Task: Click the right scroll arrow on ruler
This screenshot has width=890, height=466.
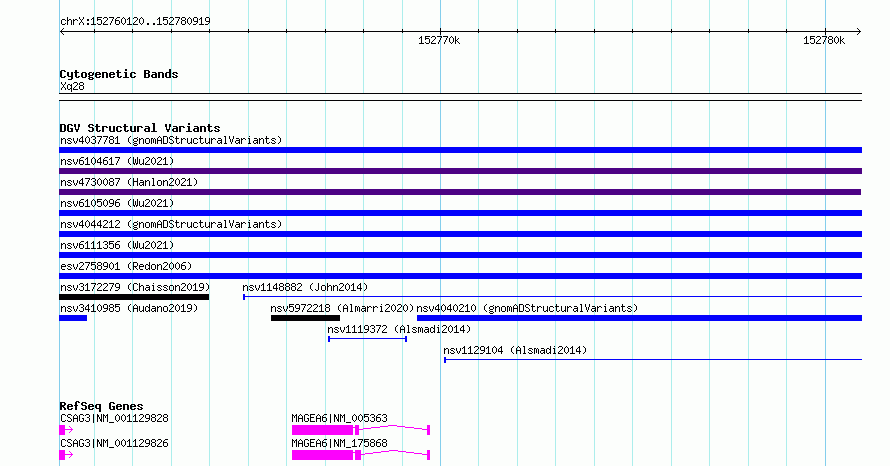Action: point(858,32)
